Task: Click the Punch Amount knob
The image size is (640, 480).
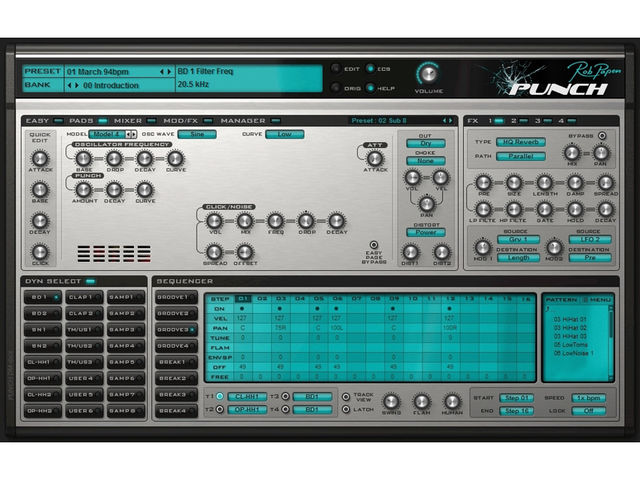Action: point(84,190)
